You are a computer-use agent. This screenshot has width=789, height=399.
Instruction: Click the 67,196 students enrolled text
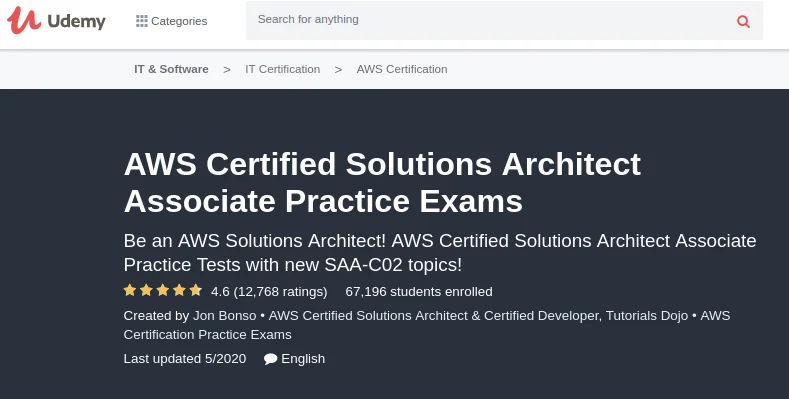pos(419,291)
